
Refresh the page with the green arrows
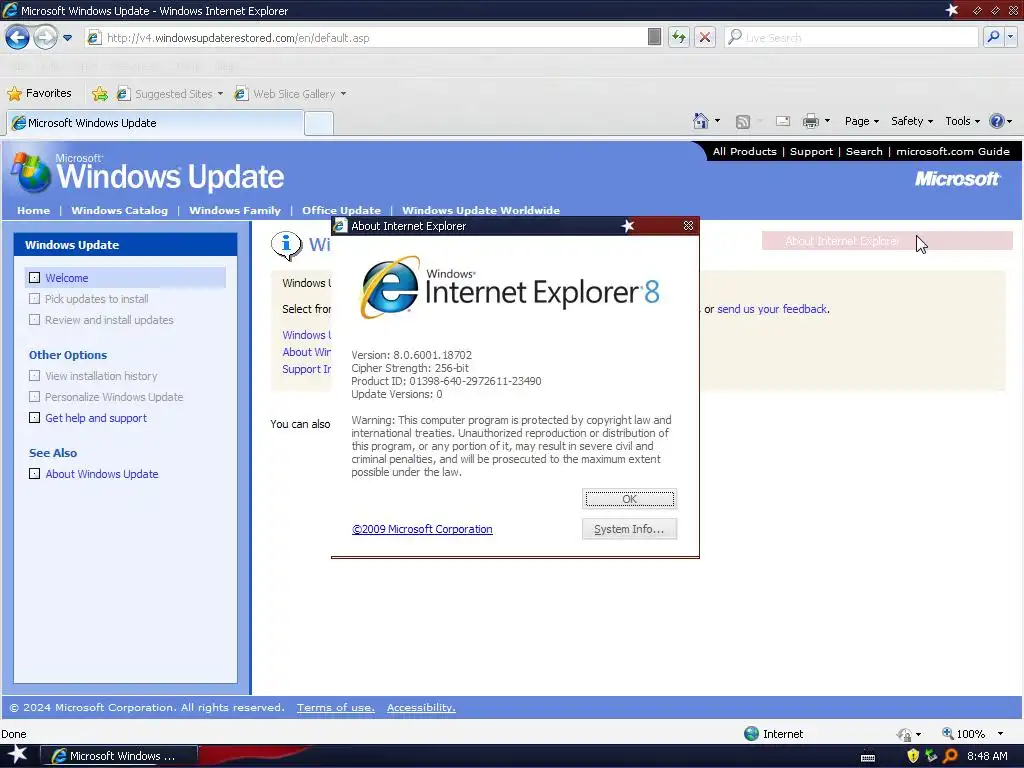(679, 37)
